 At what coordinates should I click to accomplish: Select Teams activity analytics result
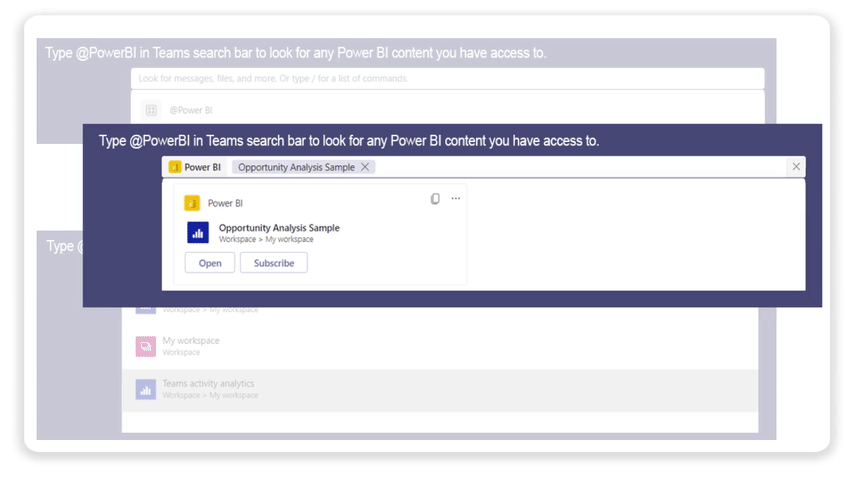440,390
